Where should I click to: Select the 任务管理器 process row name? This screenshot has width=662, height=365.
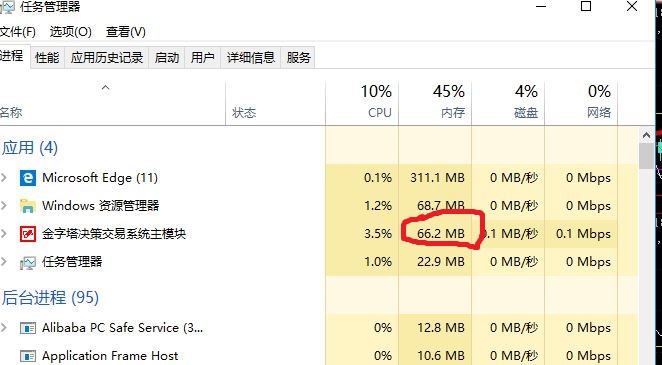click(72, 262)
